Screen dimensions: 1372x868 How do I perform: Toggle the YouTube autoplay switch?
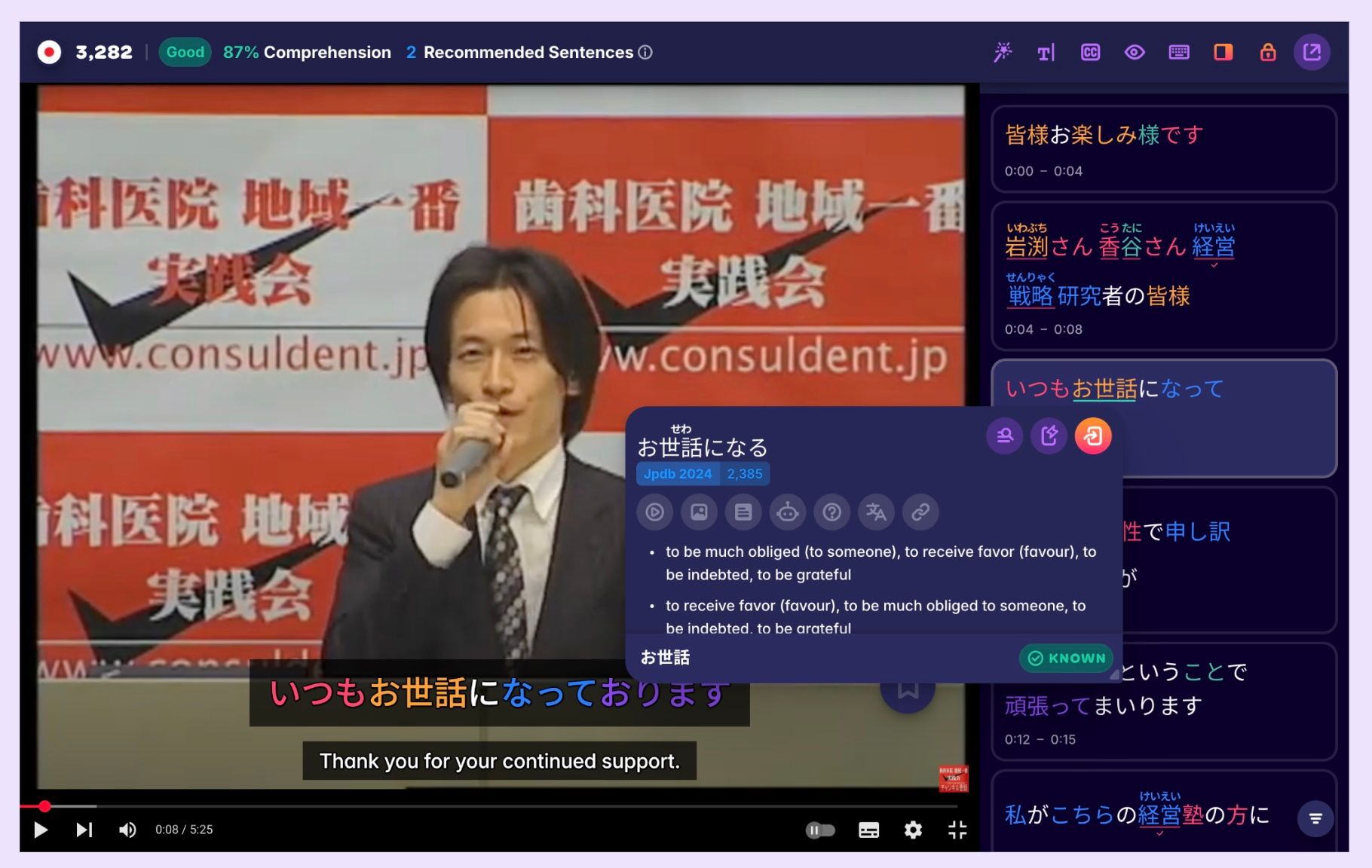(x=820, y=830)
